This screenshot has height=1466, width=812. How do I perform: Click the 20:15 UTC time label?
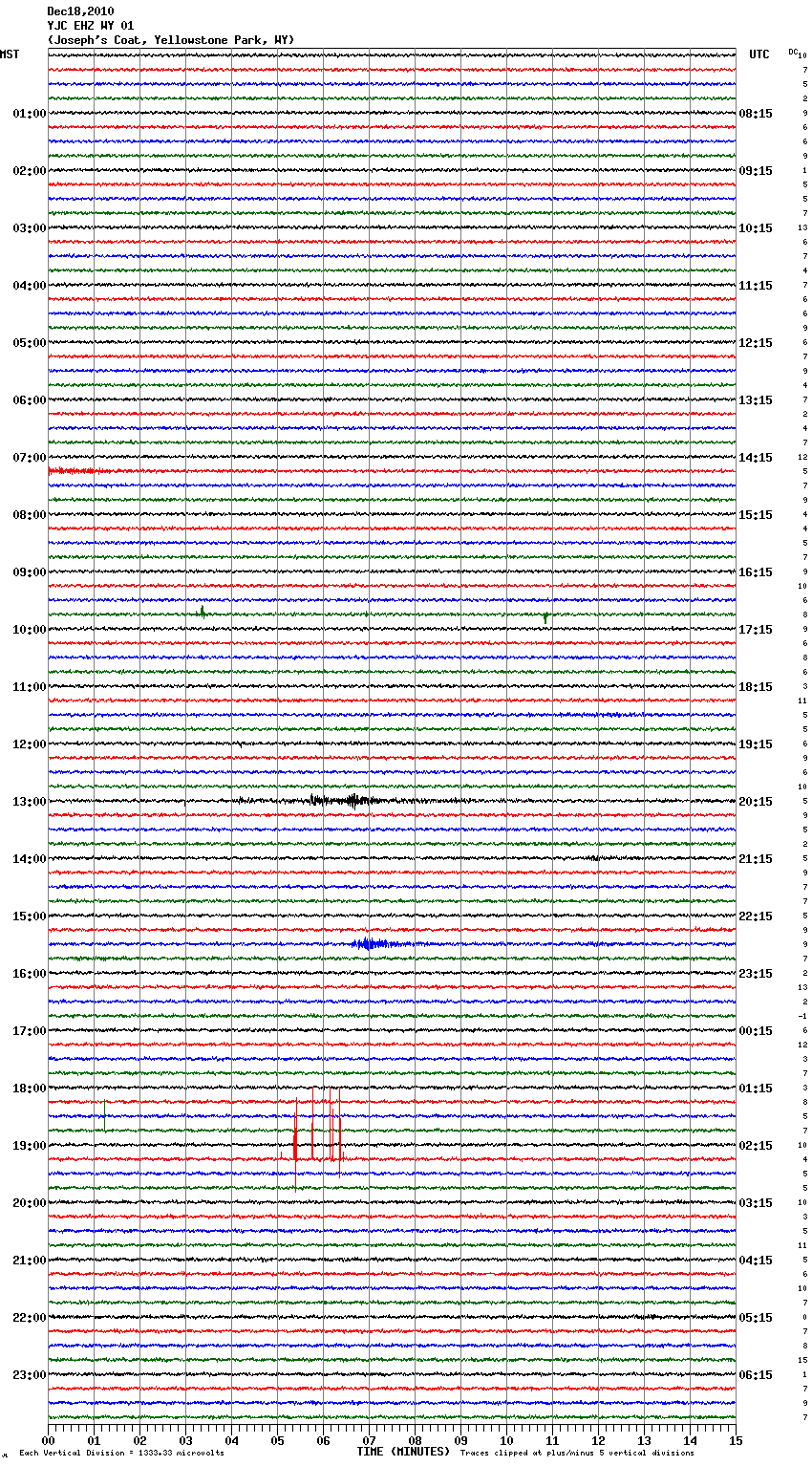[756, 802]
